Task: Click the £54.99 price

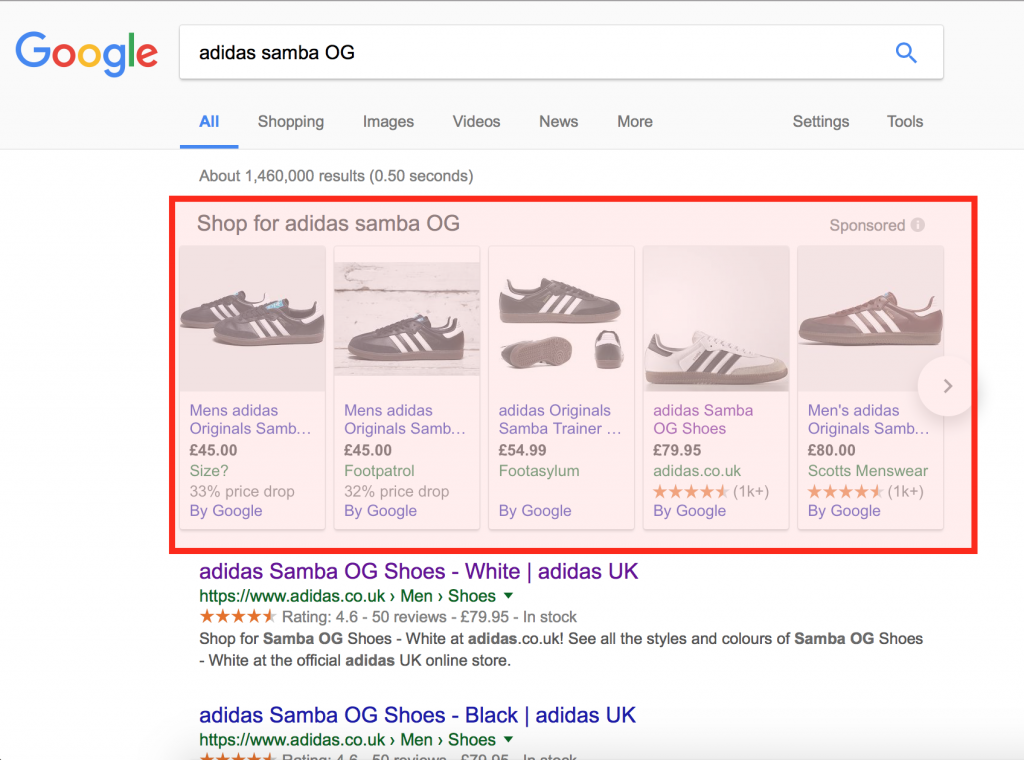Action: coord(522,451)
